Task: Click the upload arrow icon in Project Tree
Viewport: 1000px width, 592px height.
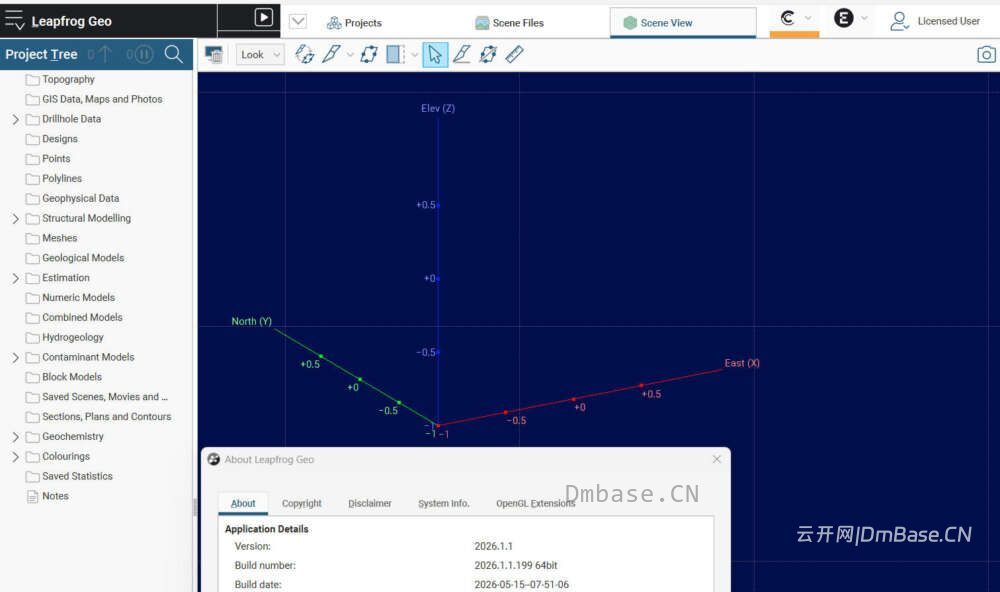Action: [x=105, y=54]
